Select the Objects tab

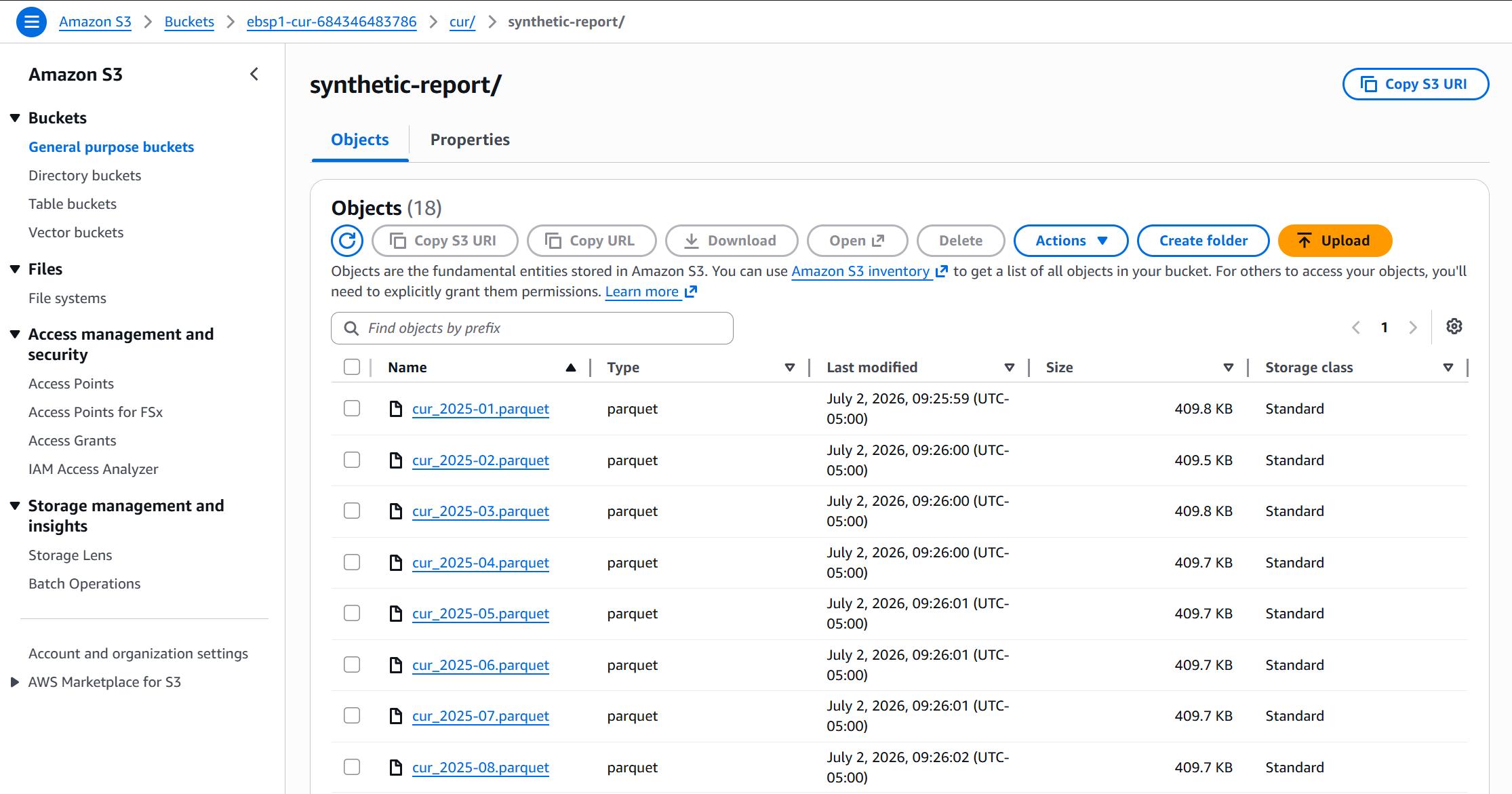pyautogui.click(x=360, y=140)
